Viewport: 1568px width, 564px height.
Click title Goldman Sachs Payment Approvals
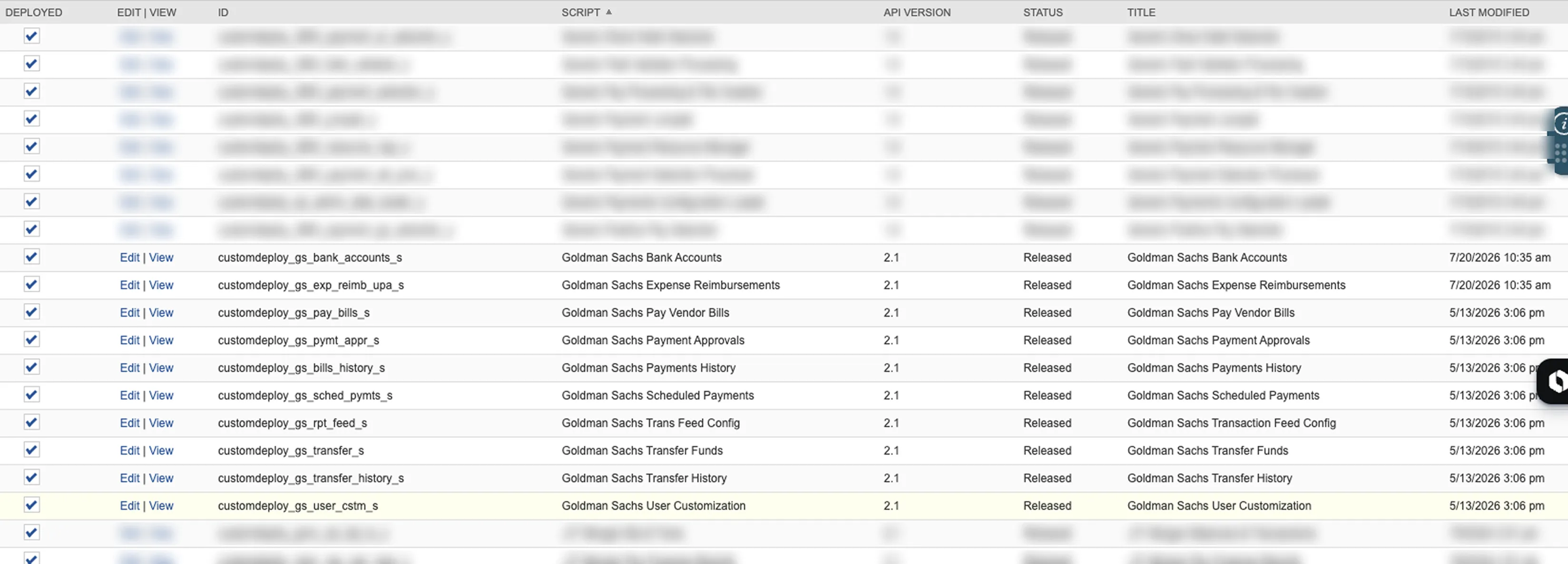pos(1218,340)
